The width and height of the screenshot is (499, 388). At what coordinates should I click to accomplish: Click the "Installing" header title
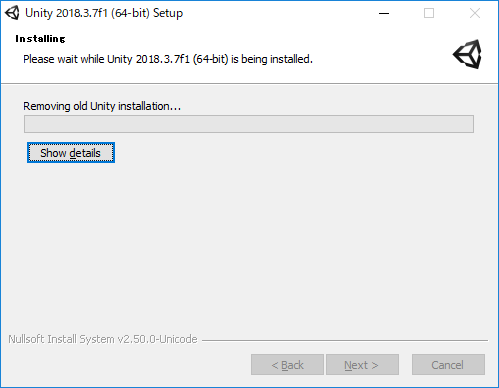click(40, 39)
